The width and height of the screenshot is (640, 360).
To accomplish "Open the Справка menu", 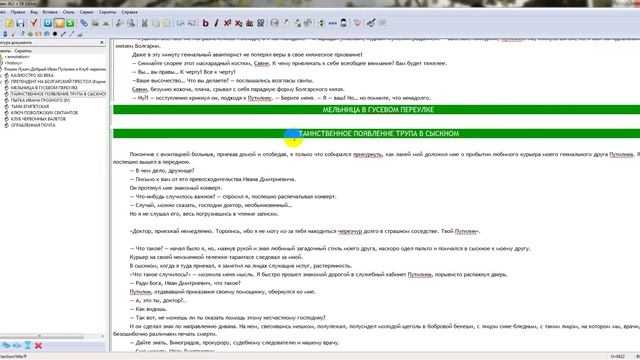I will click(x=130, y=12).
